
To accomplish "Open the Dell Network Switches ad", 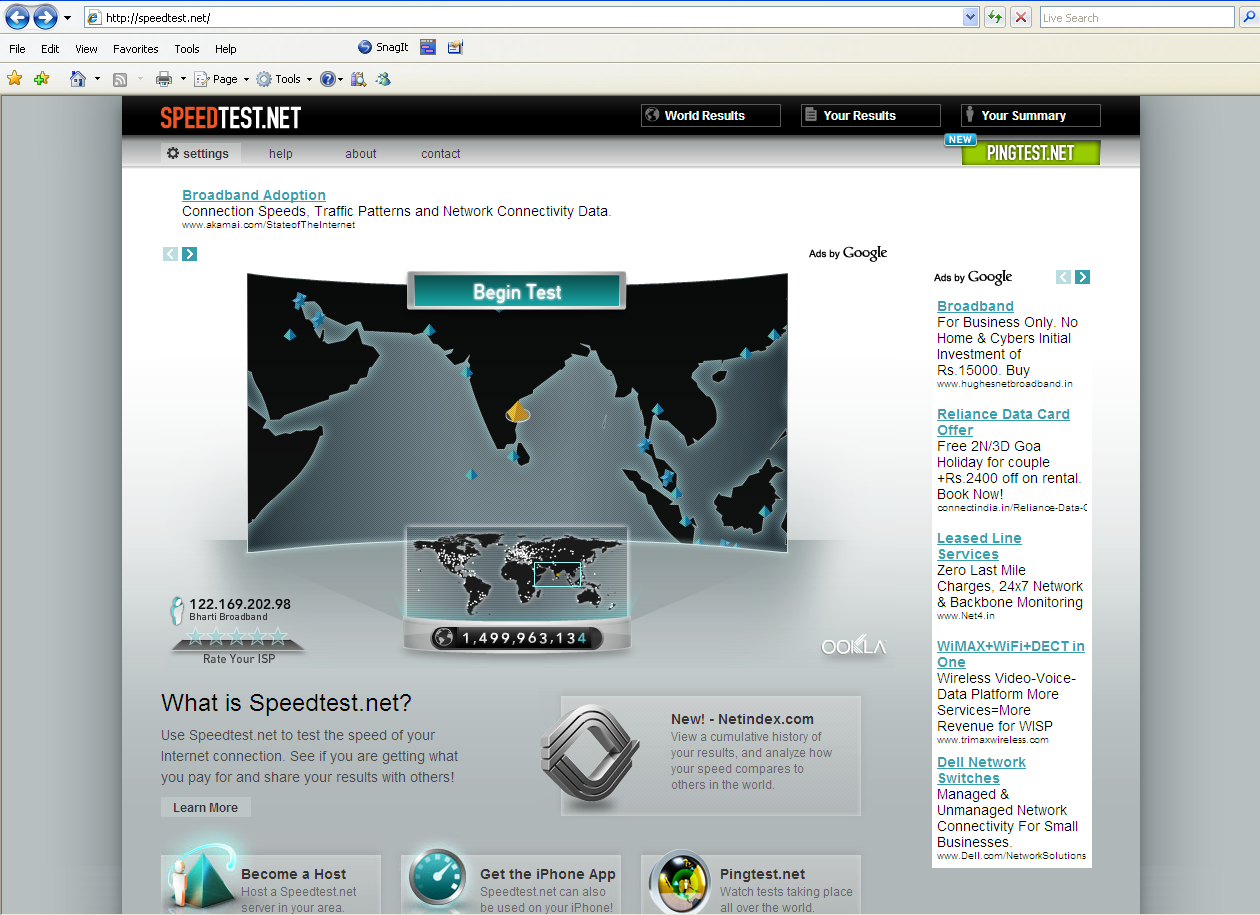I will [981, 770].
